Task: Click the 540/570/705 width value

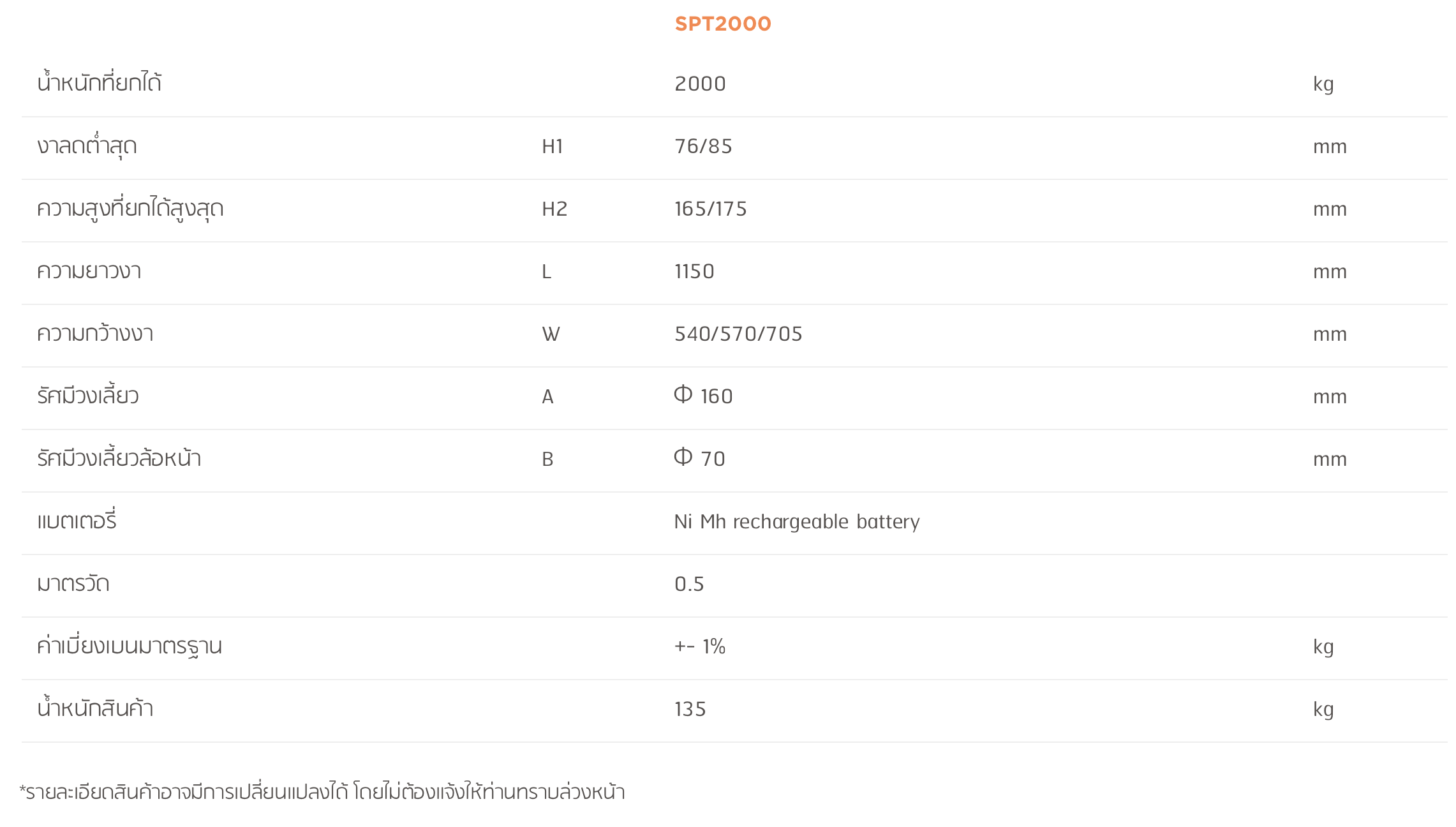Action: pos(738,334)
